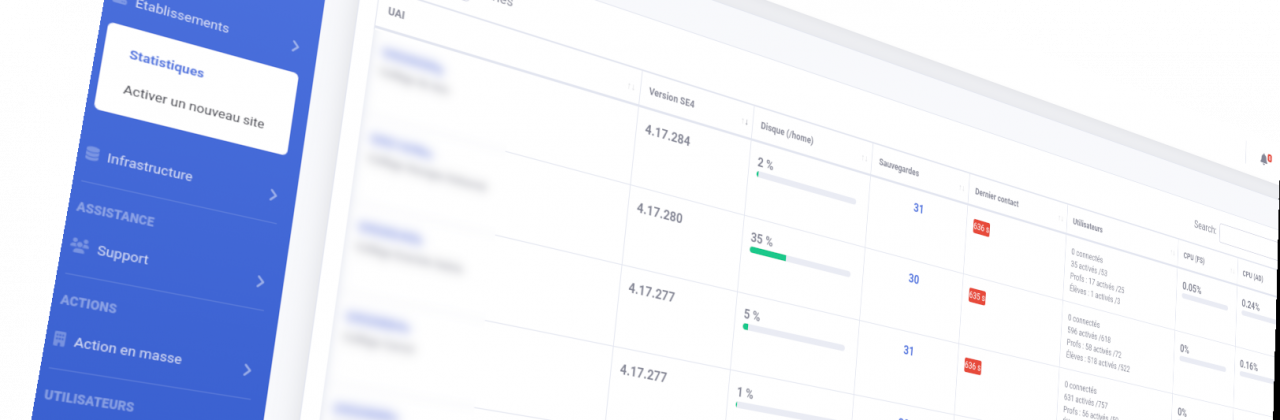The image size is (1280, 420).
Task: Open the Infrastructure menu item
Action: [149, 166]
